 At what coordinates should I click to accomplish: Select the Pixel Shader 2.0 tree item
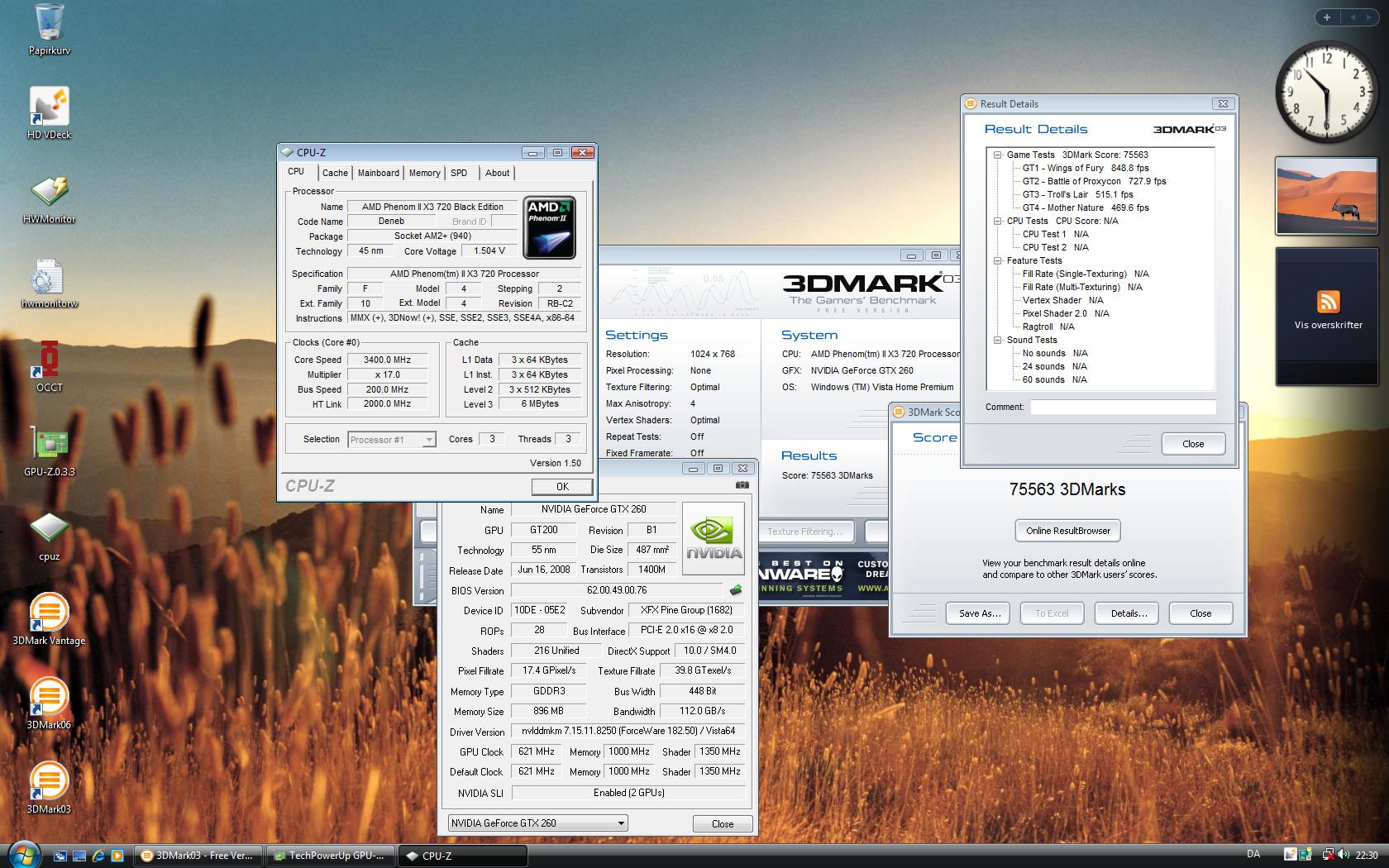(1066, 313)
